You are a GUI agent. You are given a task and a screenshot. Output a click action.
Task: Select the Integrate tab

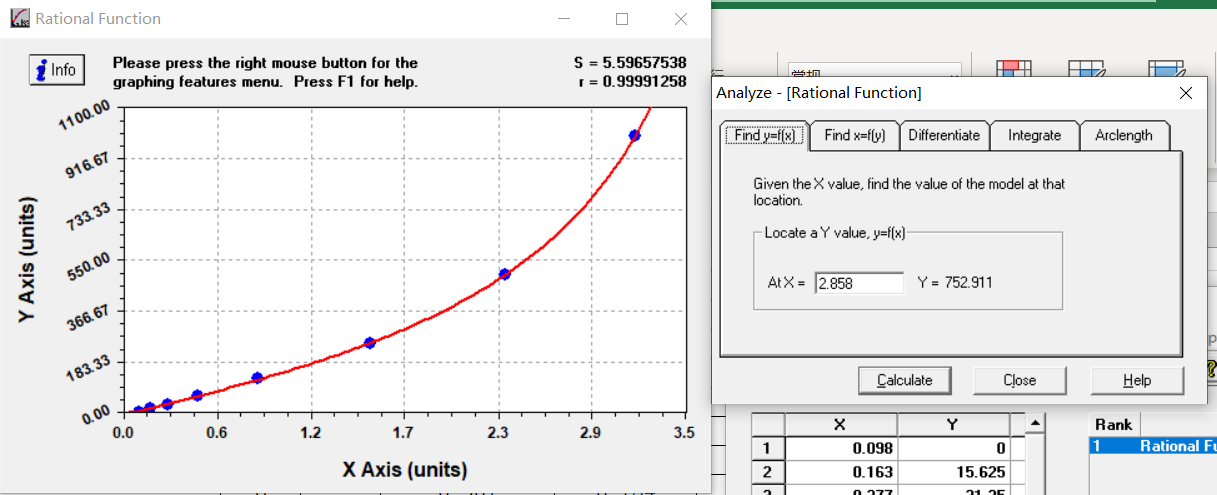pyautogui.click(x=1034, y=136)
